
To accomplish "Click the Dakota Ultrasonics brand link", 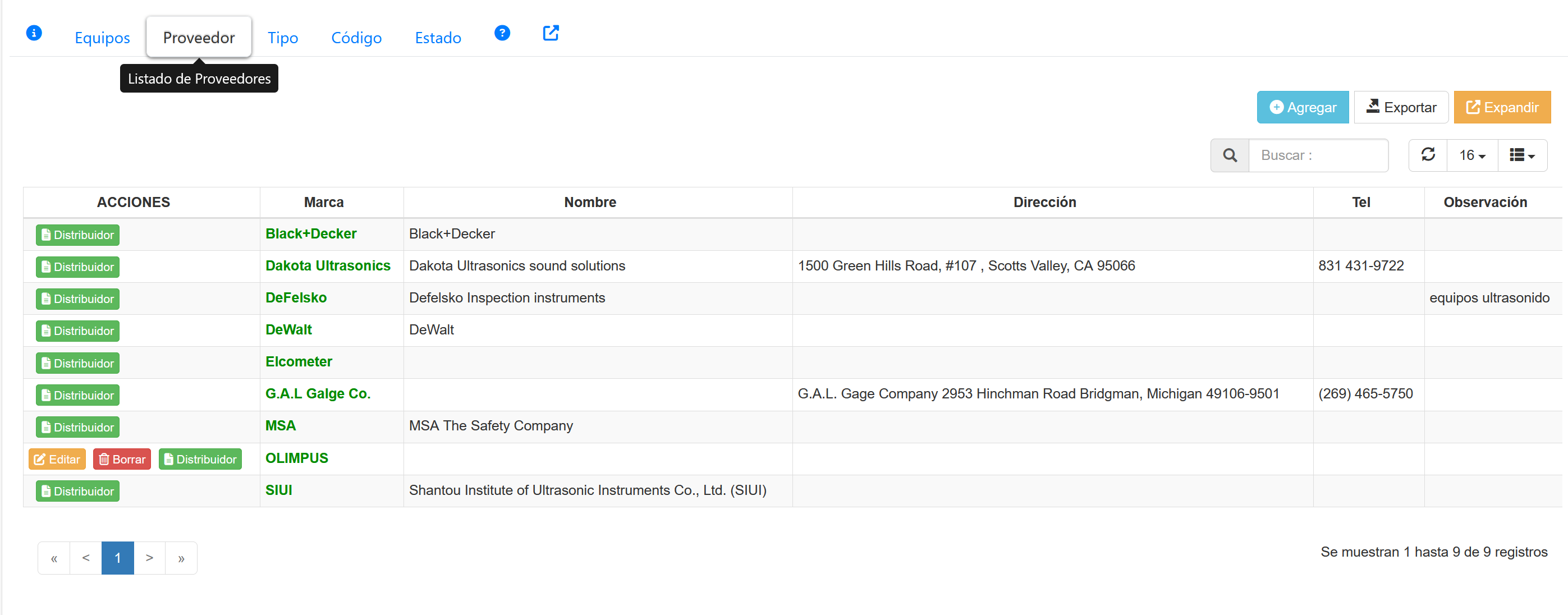I will [328, 265].
